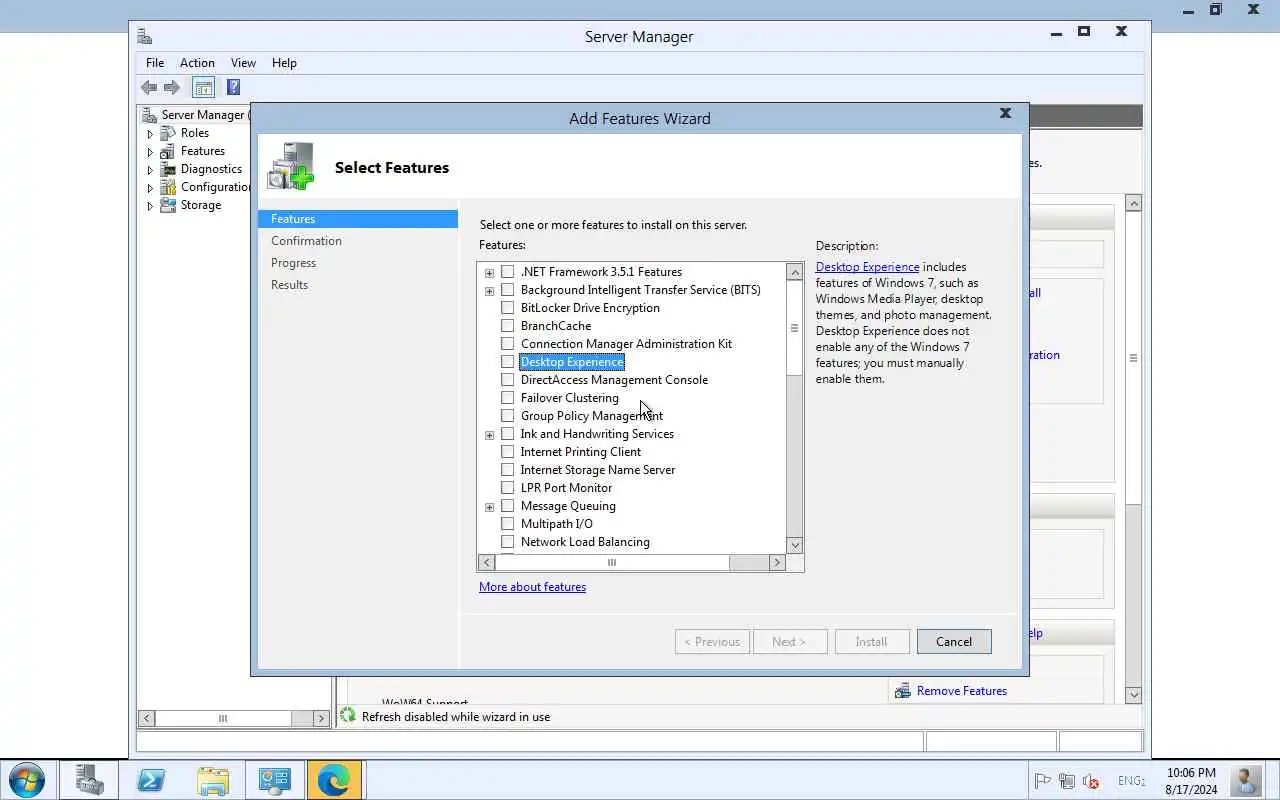
Task: Check .NET Framework 3.5.1 Features checkbox
Action: (508, 272)
